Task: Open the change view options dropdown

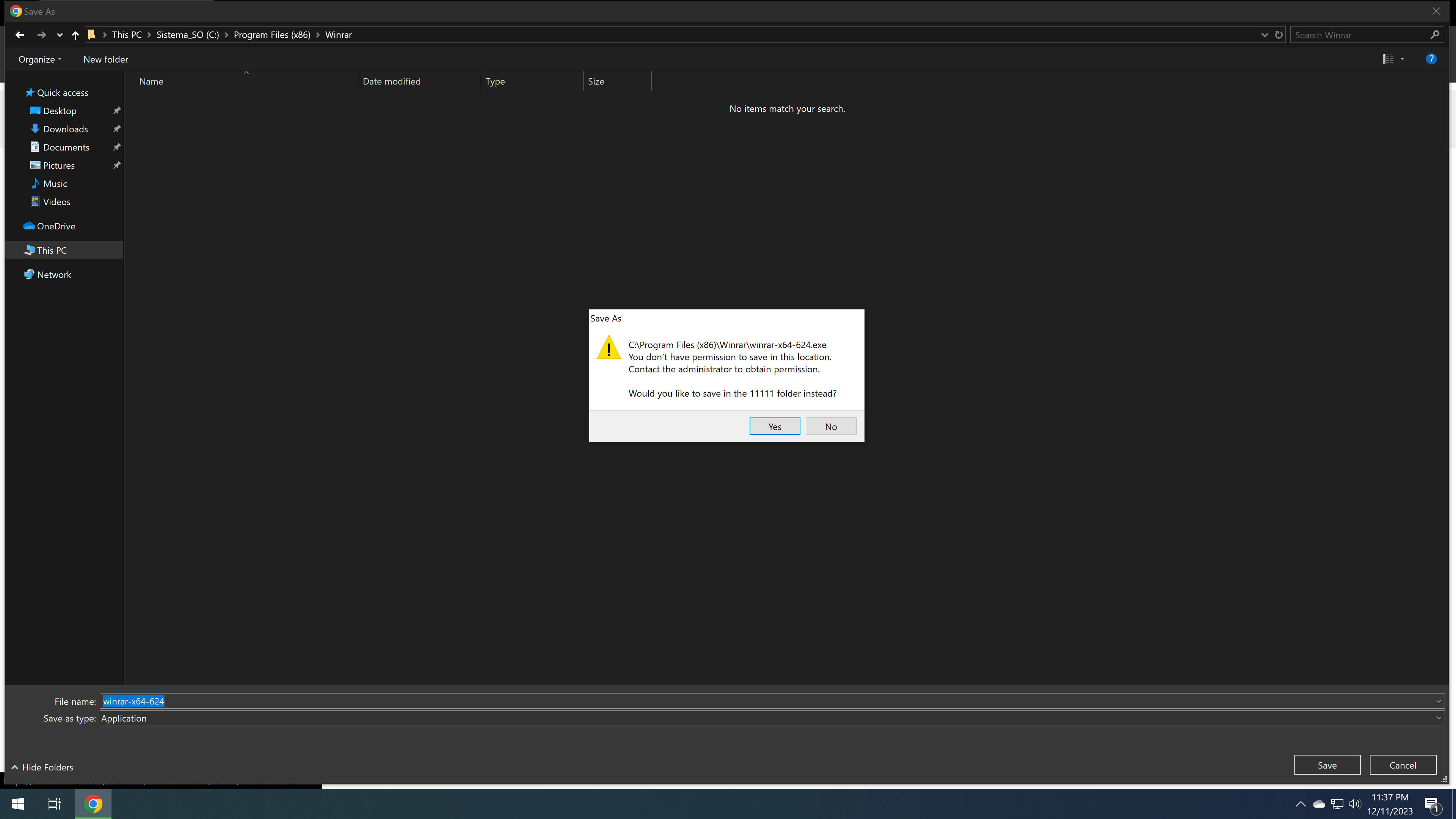Action: tap(1402, 59)
